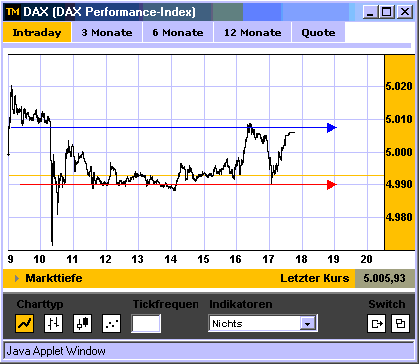Click the Switch export arrow icon
This screenshot has height=364, width=419.
[x=376, y=323]
